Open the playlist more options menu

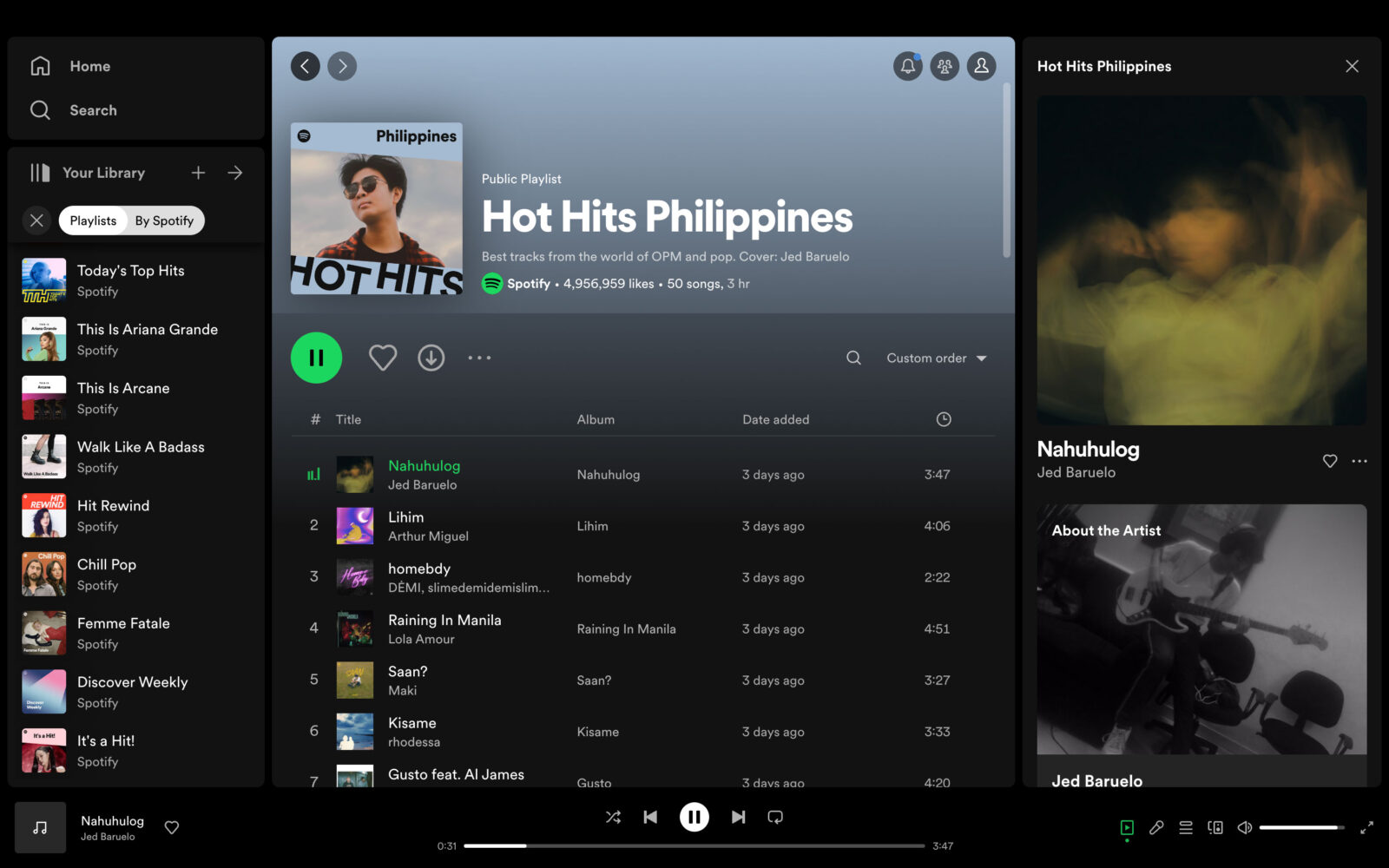479,358
